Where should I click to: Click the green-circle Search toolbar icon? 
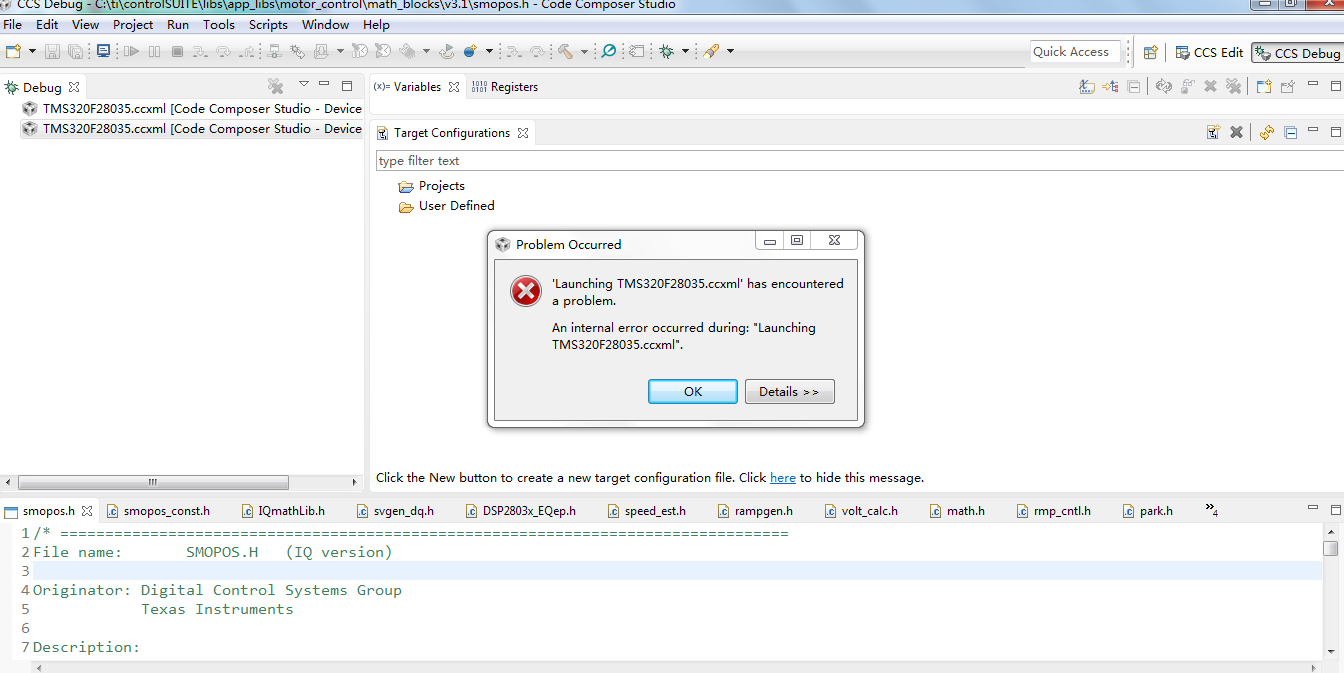click(608, 51)
